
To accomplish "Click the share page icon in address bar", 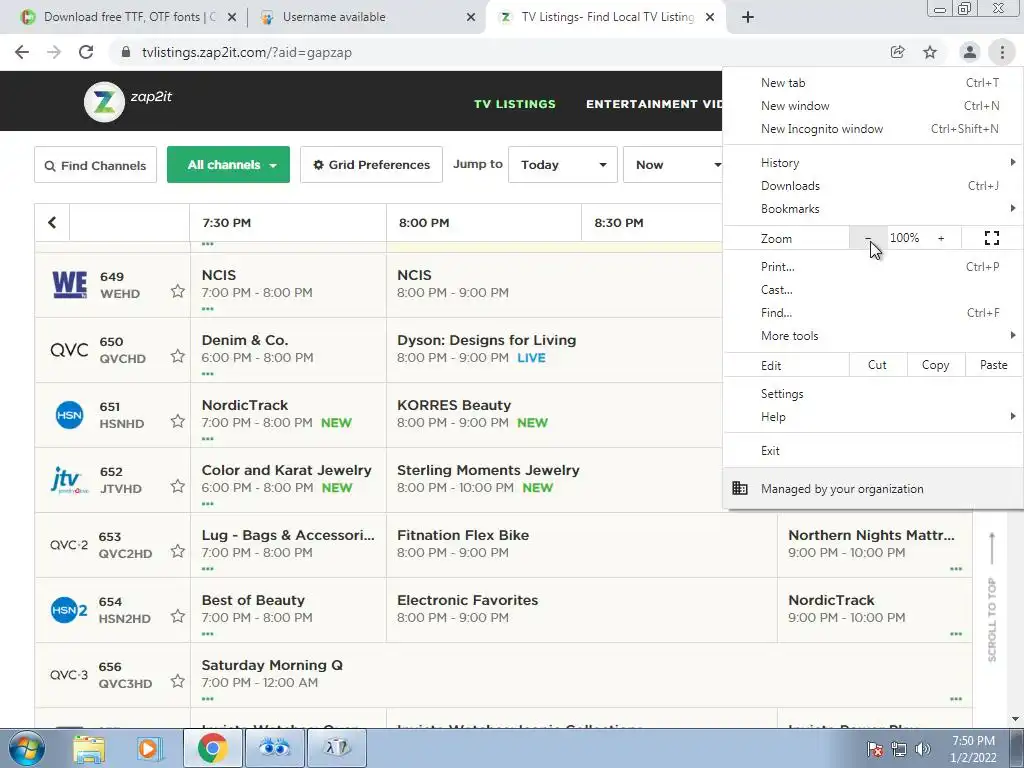I will coord(897,52).
